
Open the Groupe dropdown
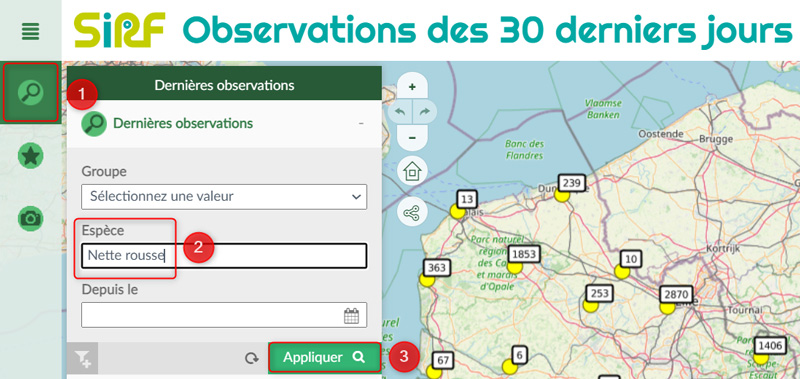click(224, 196)
